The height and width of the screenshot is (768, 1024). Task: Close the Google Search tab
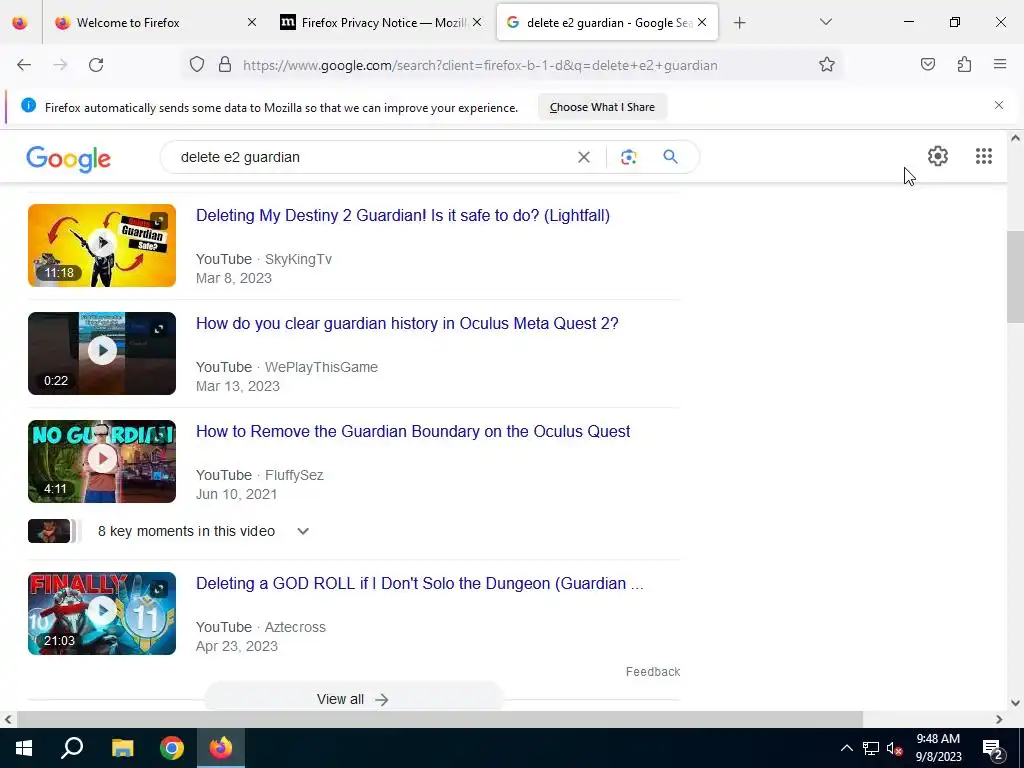(702, 23)
